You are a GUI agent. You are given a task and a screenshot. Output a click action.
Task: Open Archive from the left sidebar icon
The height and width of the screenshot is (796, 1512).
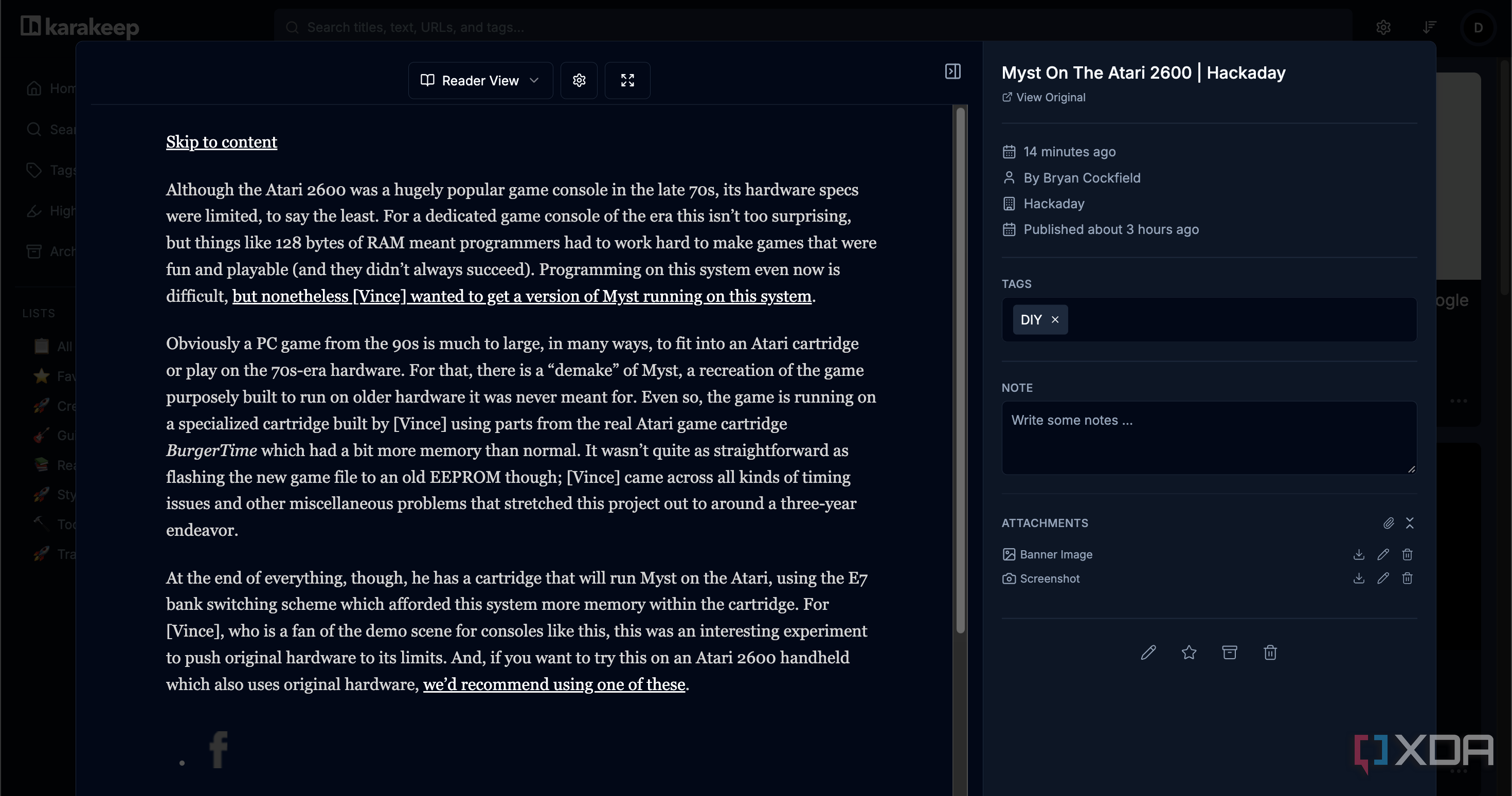[34, 251]
